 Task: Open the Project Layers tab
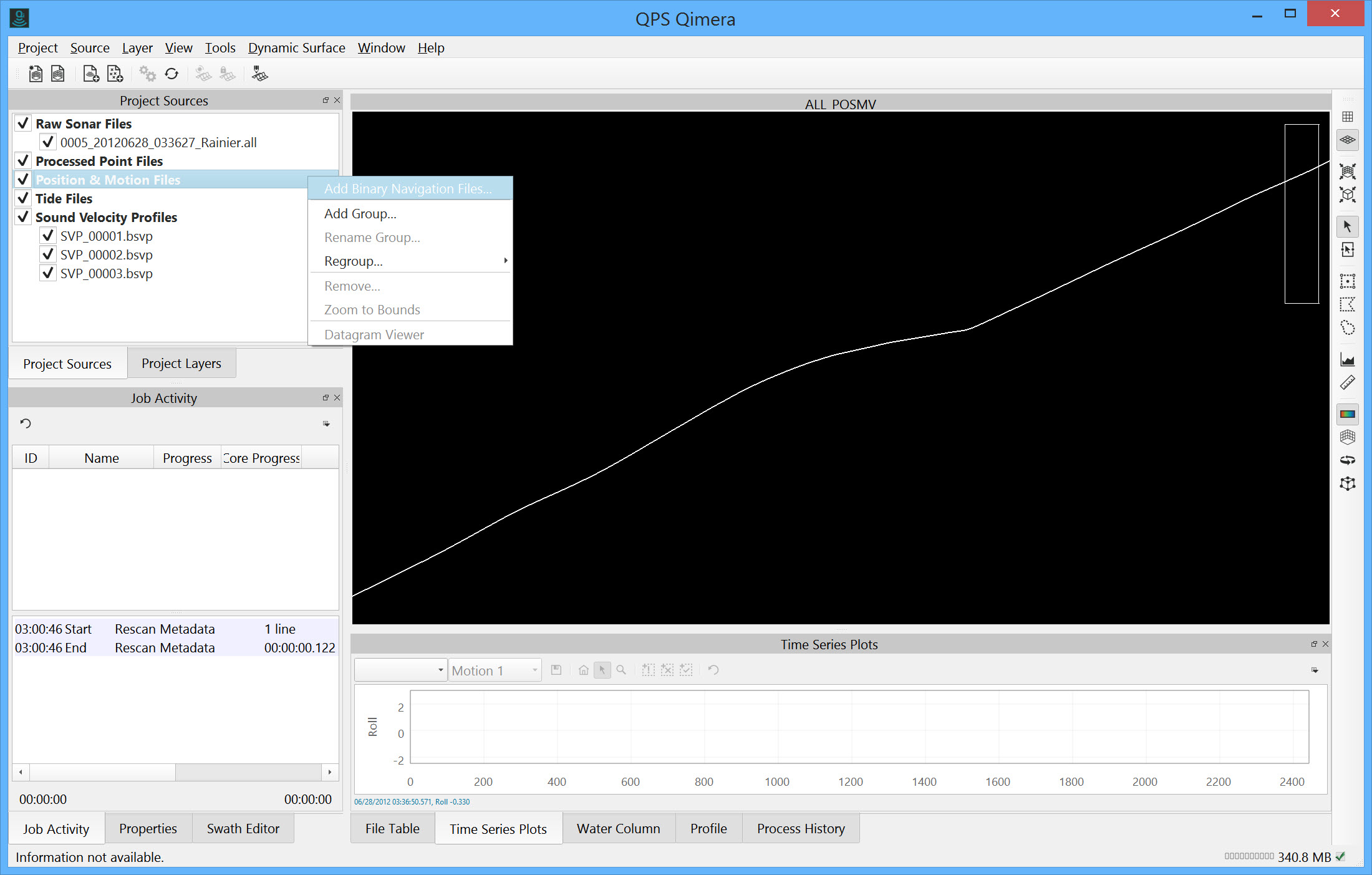[x=181, y=363]
